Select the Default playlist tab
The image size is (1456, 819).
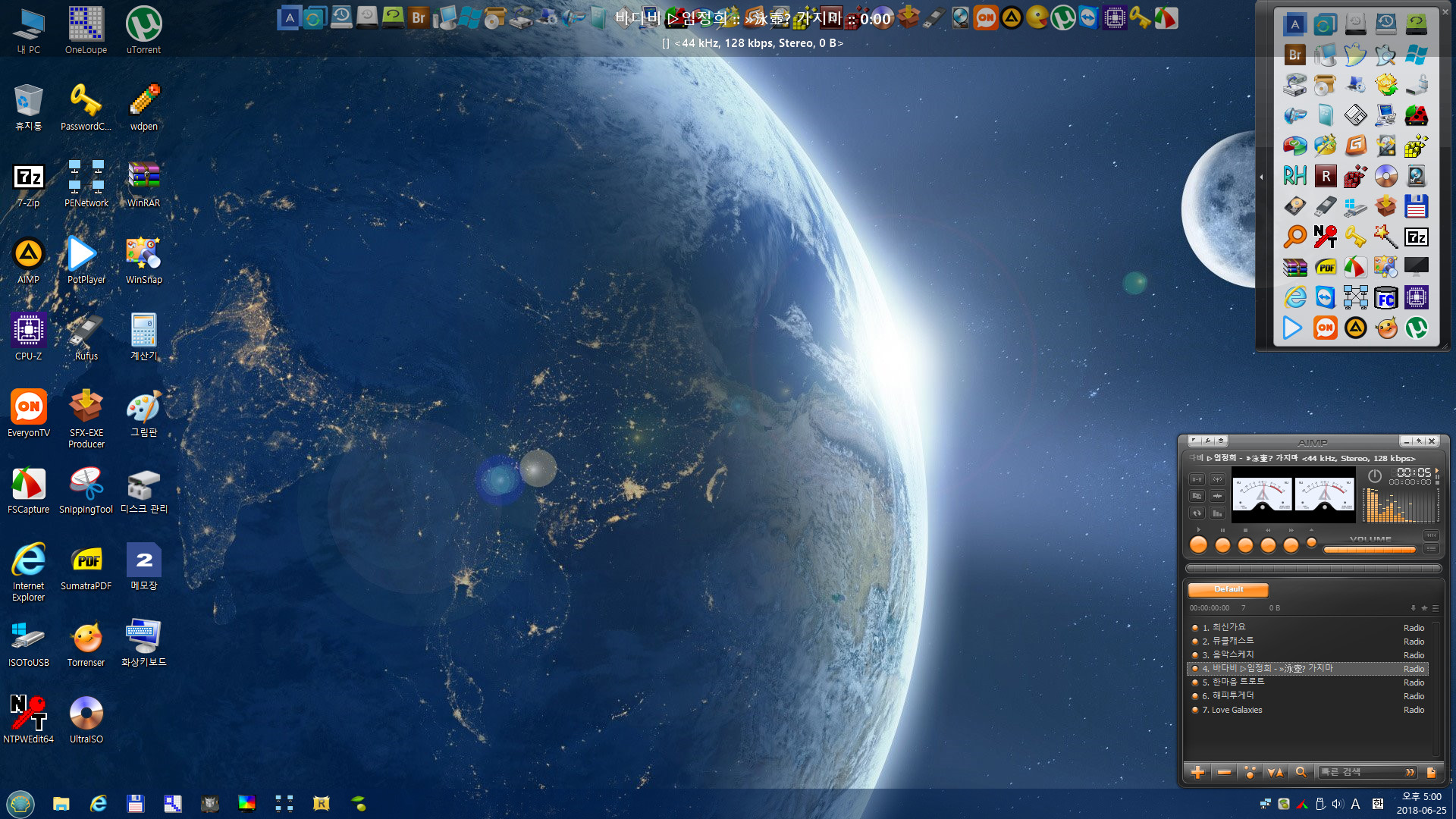point(1228,589)
